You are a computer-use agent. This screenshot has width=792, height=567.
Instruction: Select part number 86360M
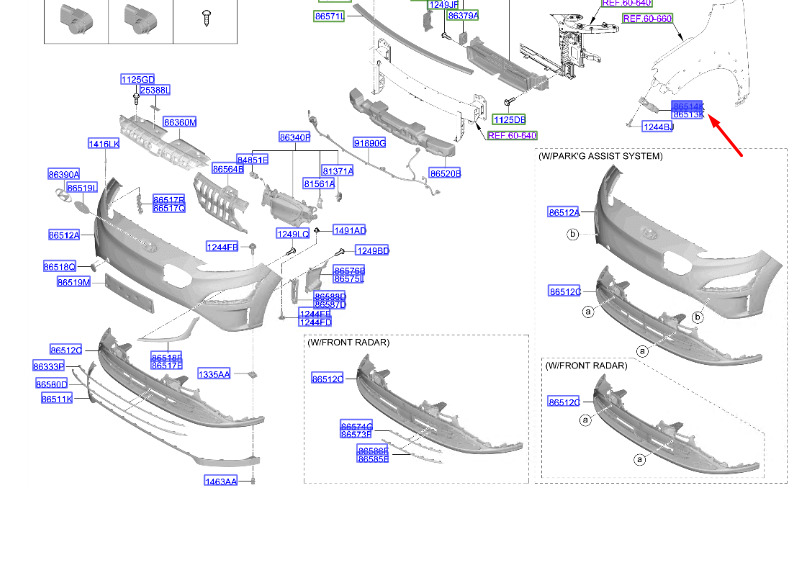(180, 122)
